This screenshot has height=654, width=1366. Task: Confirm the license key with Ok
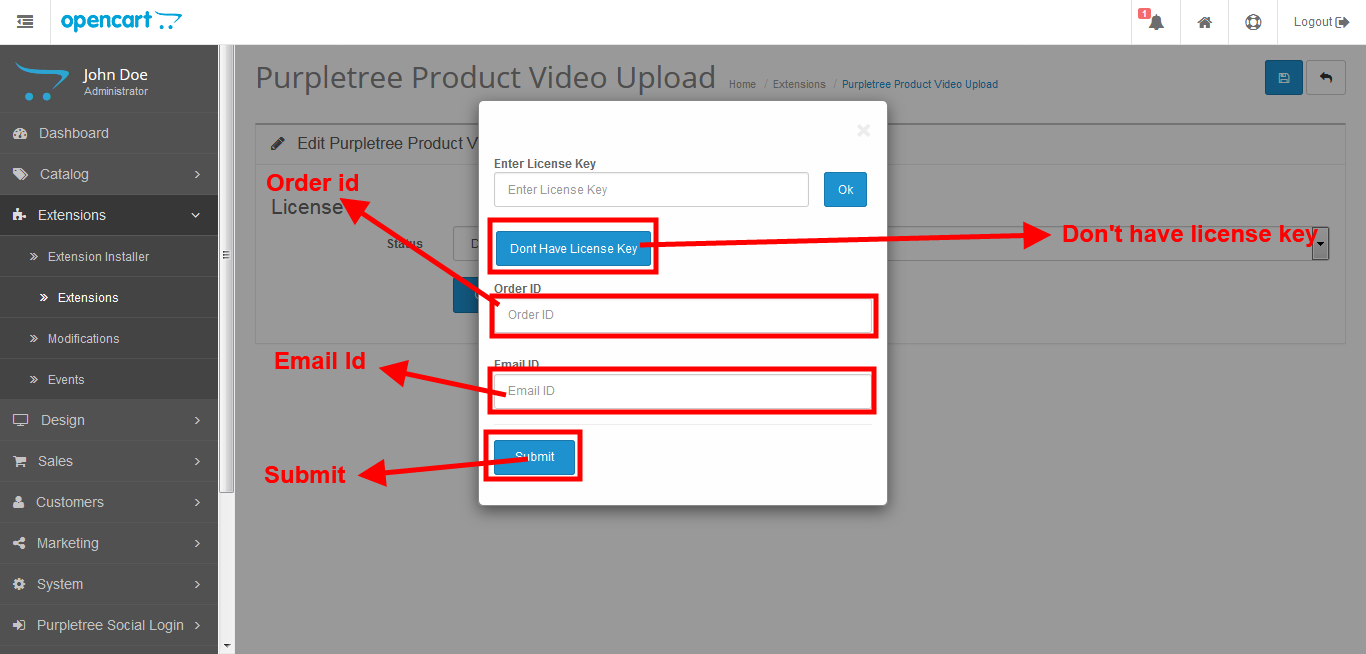pyautogui.click(x=845, y=189)
